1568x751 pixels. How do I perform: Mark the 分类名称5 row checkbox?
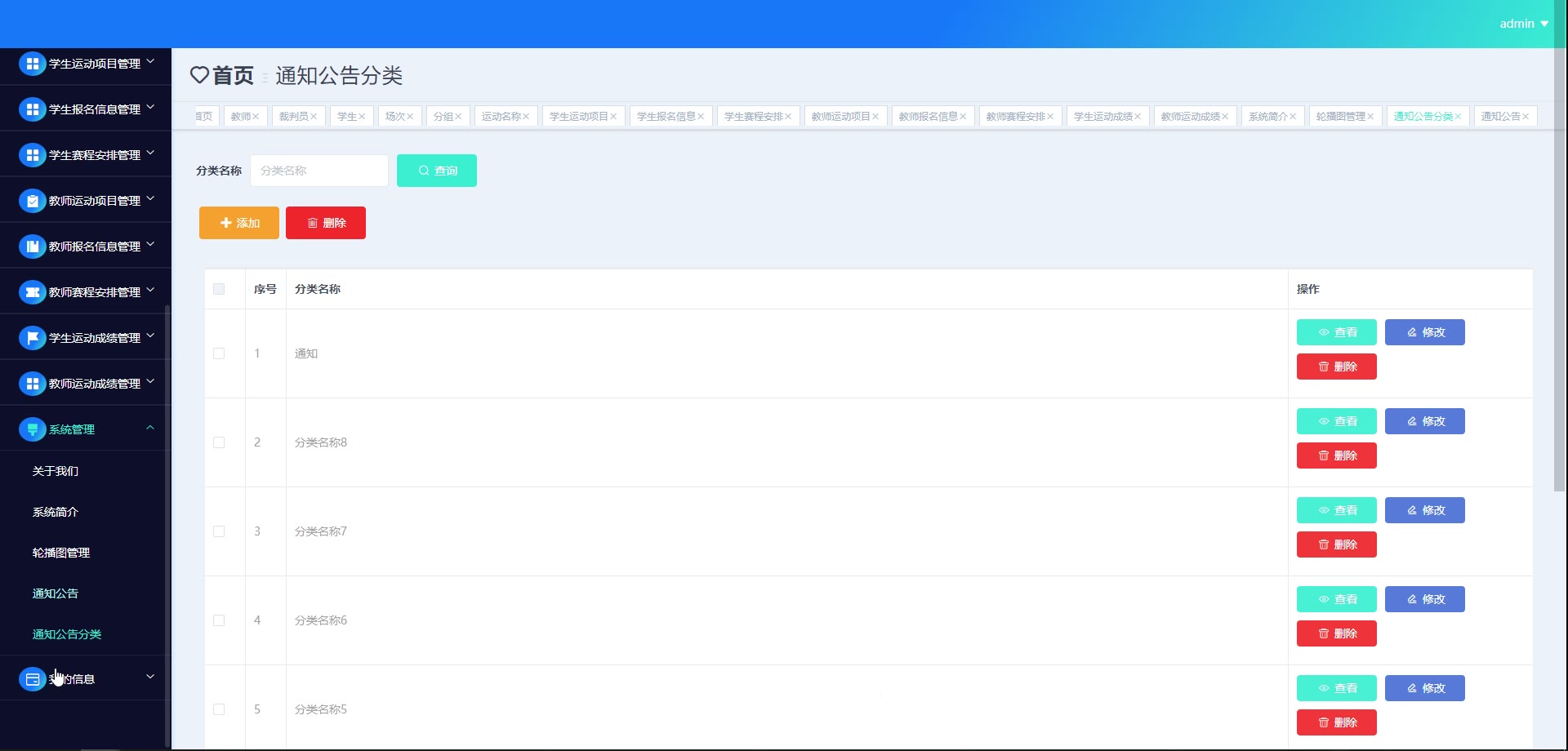click(x=219, y=709)
